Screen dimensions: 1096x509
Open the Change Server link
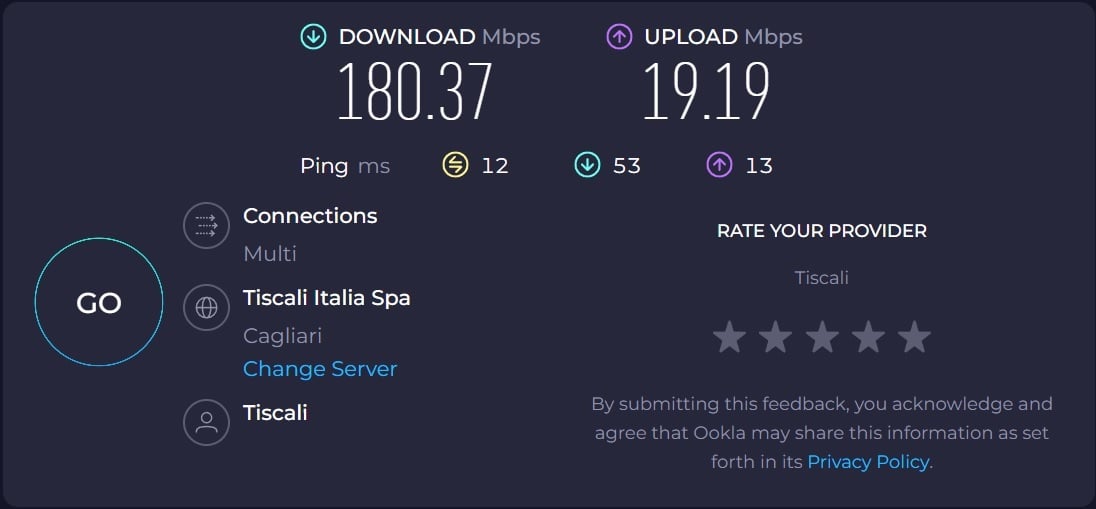point(320,369)
